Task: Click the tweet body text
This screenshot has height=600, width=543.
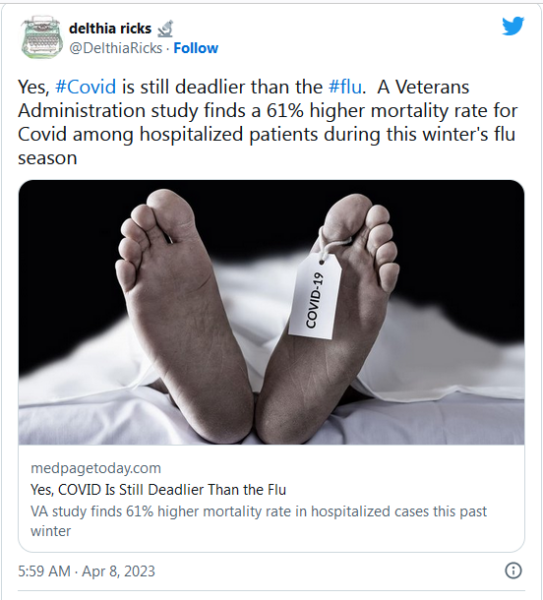Action: [x=267, y=122]
